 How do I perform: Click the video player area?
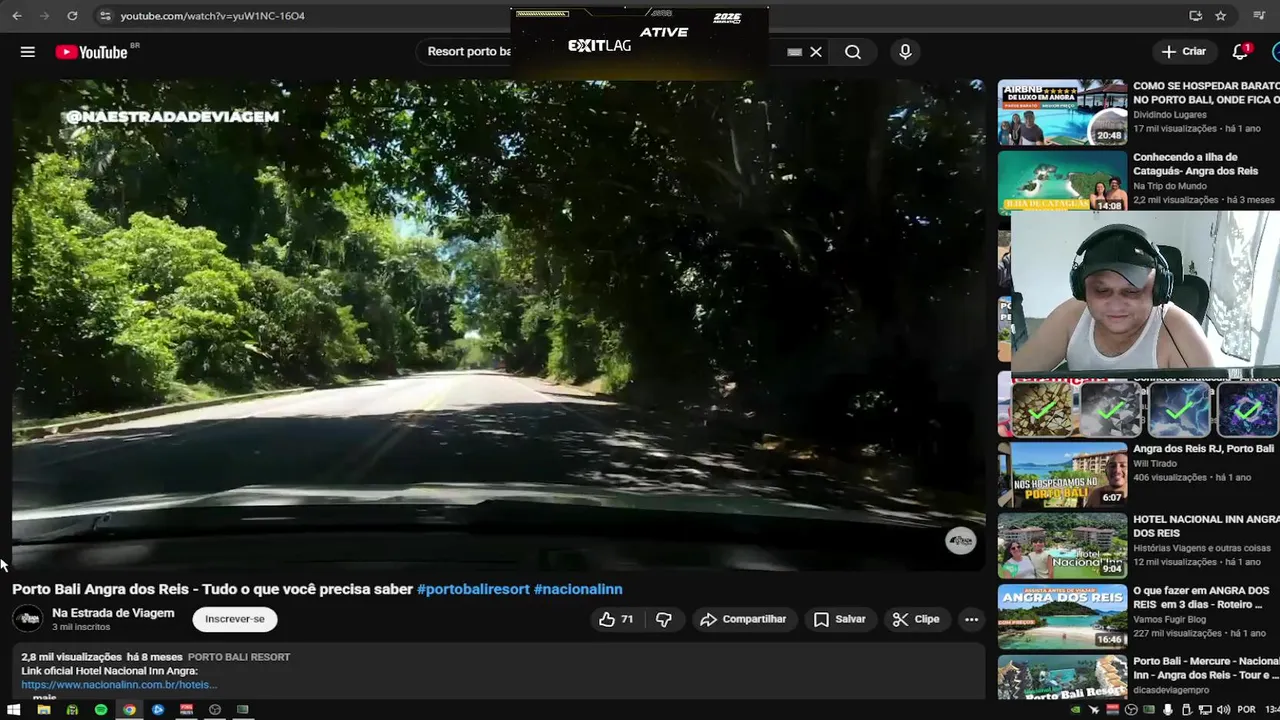pos(498,325)
